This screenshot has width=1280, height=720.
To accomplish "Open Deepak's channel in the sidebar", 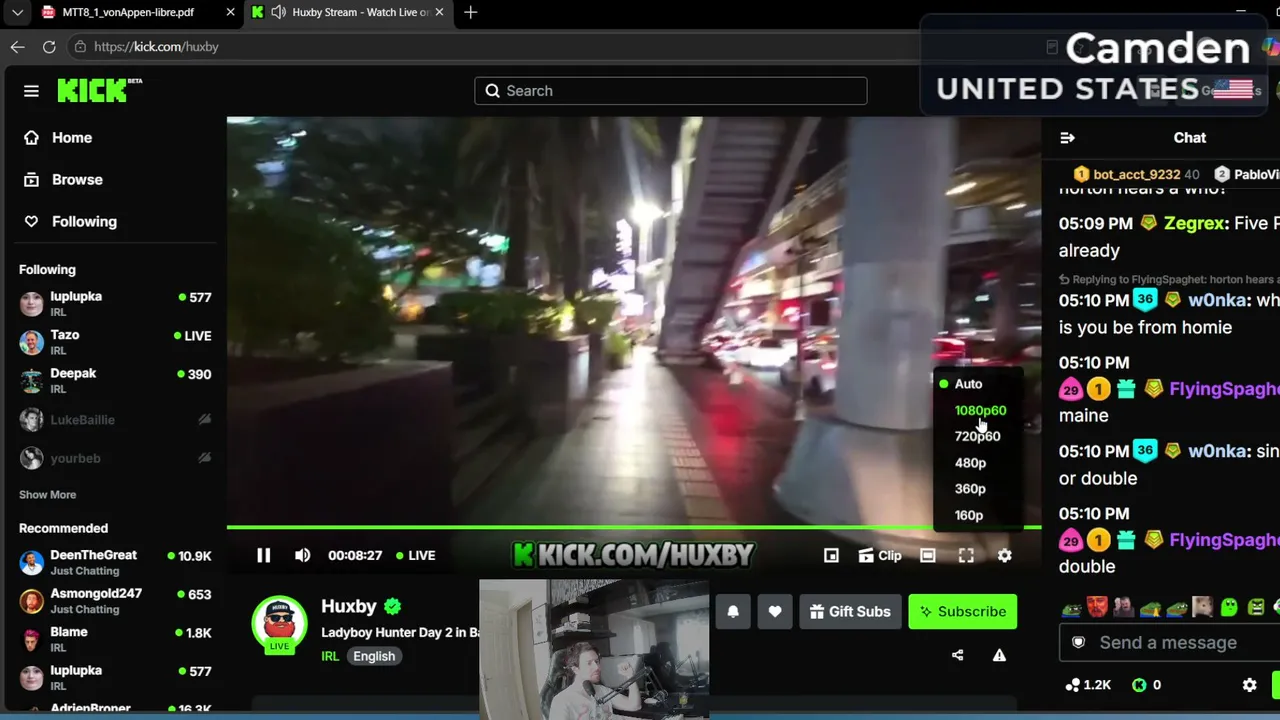I will (x=116, y=380).
